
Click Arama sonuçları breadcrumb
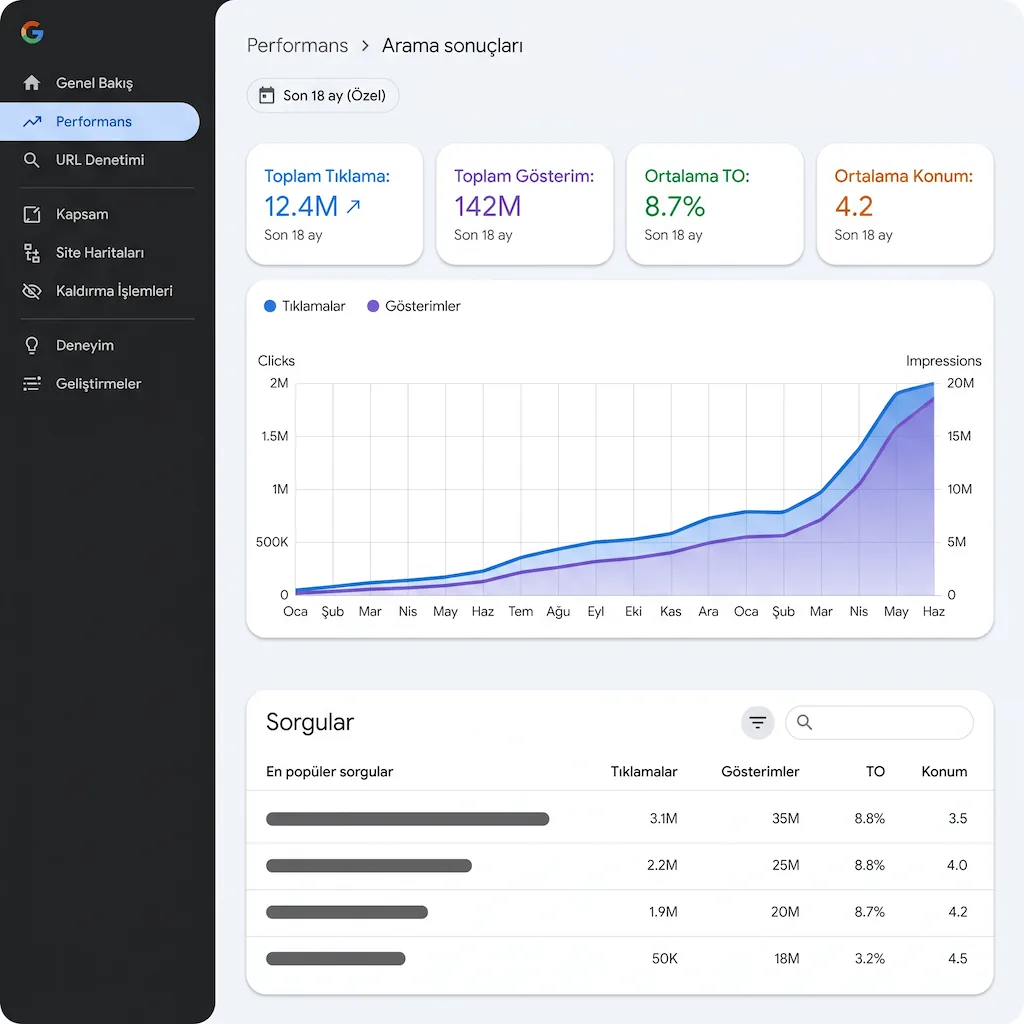point(452,46)
